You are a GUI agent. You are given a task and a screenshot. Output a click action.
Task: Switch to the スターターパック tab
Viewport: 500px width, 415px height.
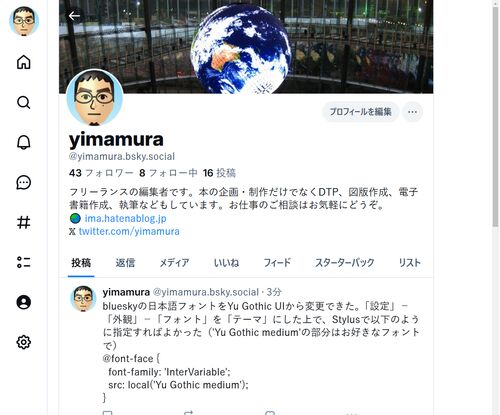[x=345, y=263]
